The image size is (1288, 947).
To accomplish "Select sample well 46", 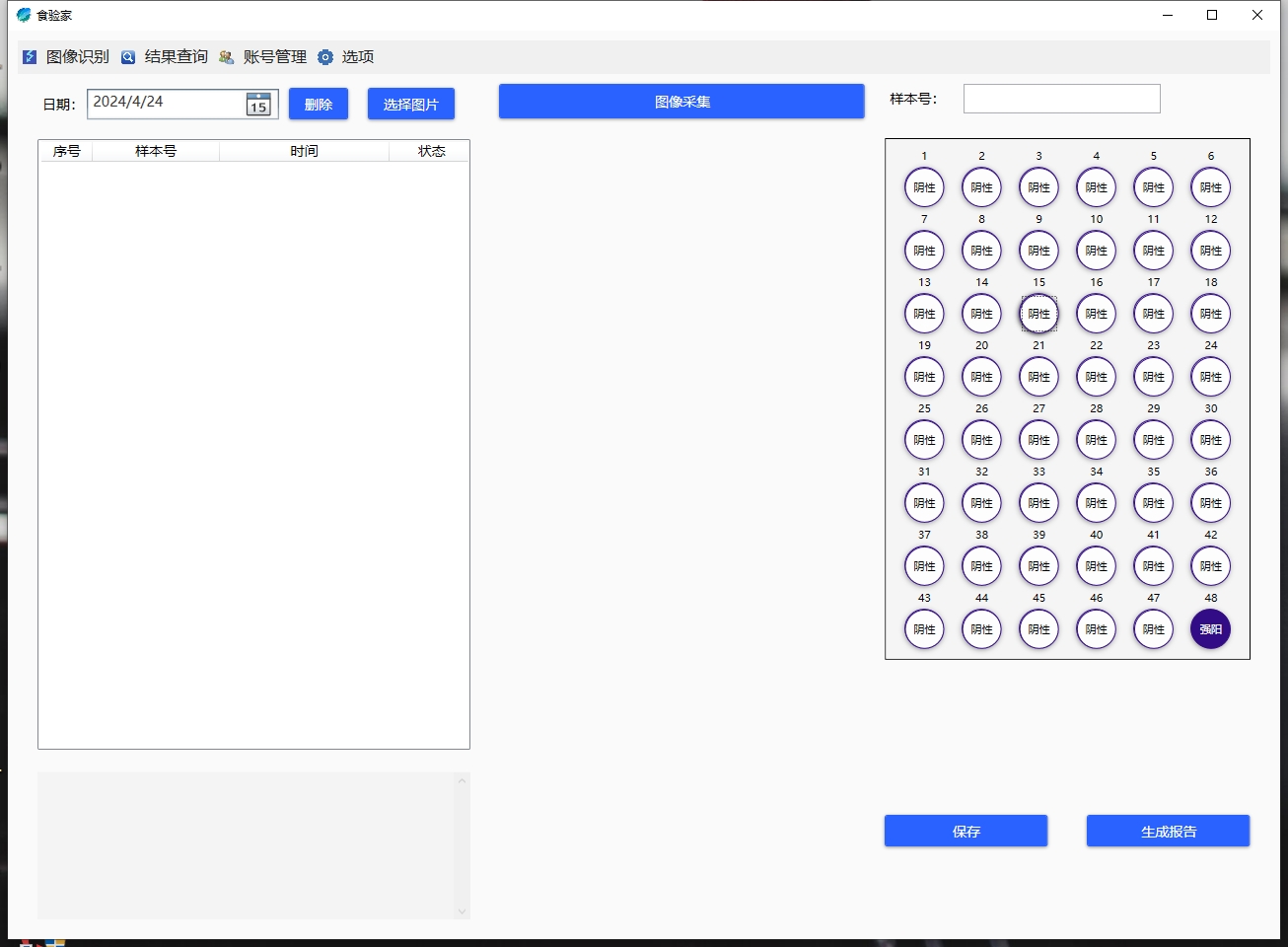I will pos(1097,629).
